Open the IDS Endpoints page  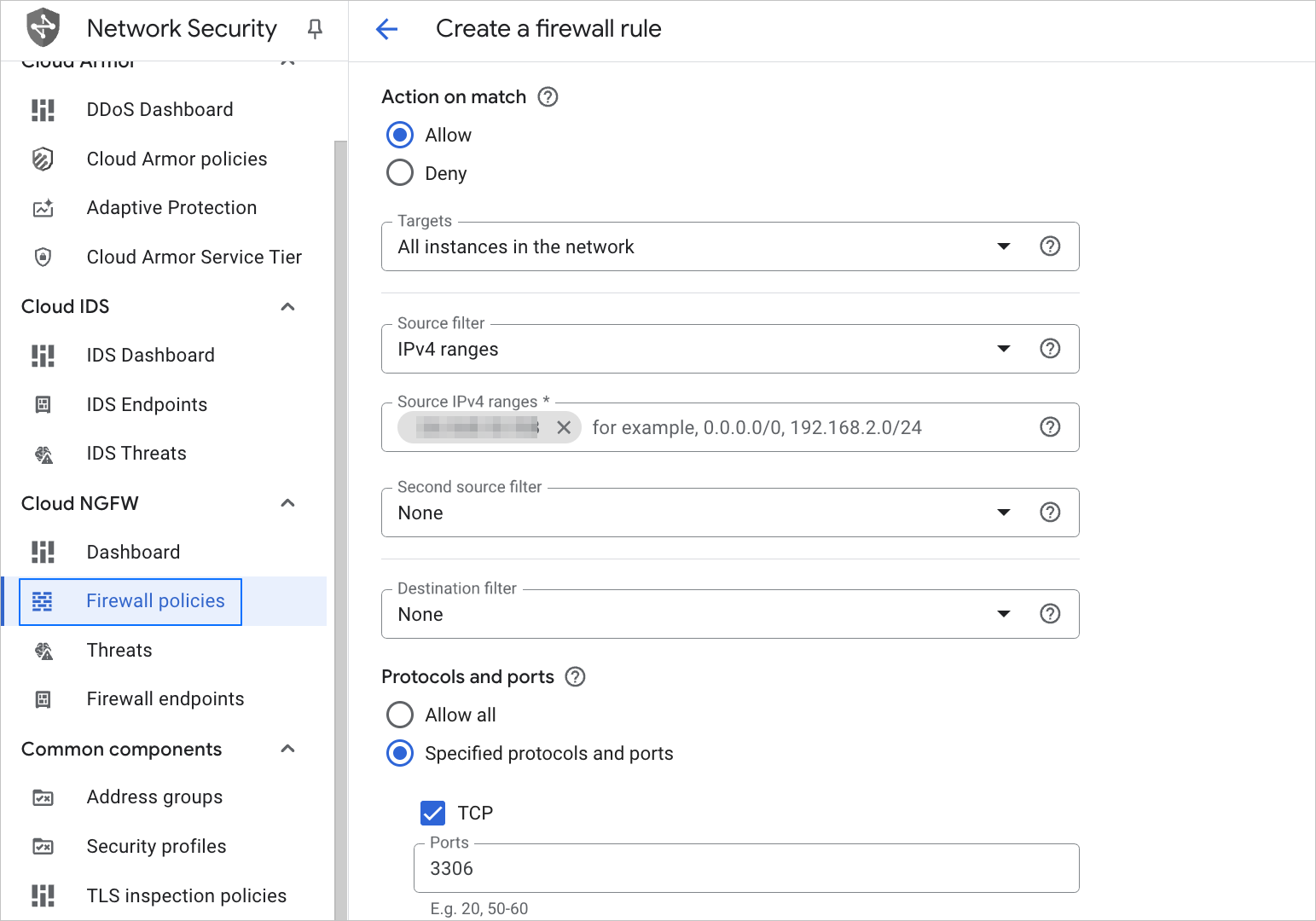(x=147, y=405)
